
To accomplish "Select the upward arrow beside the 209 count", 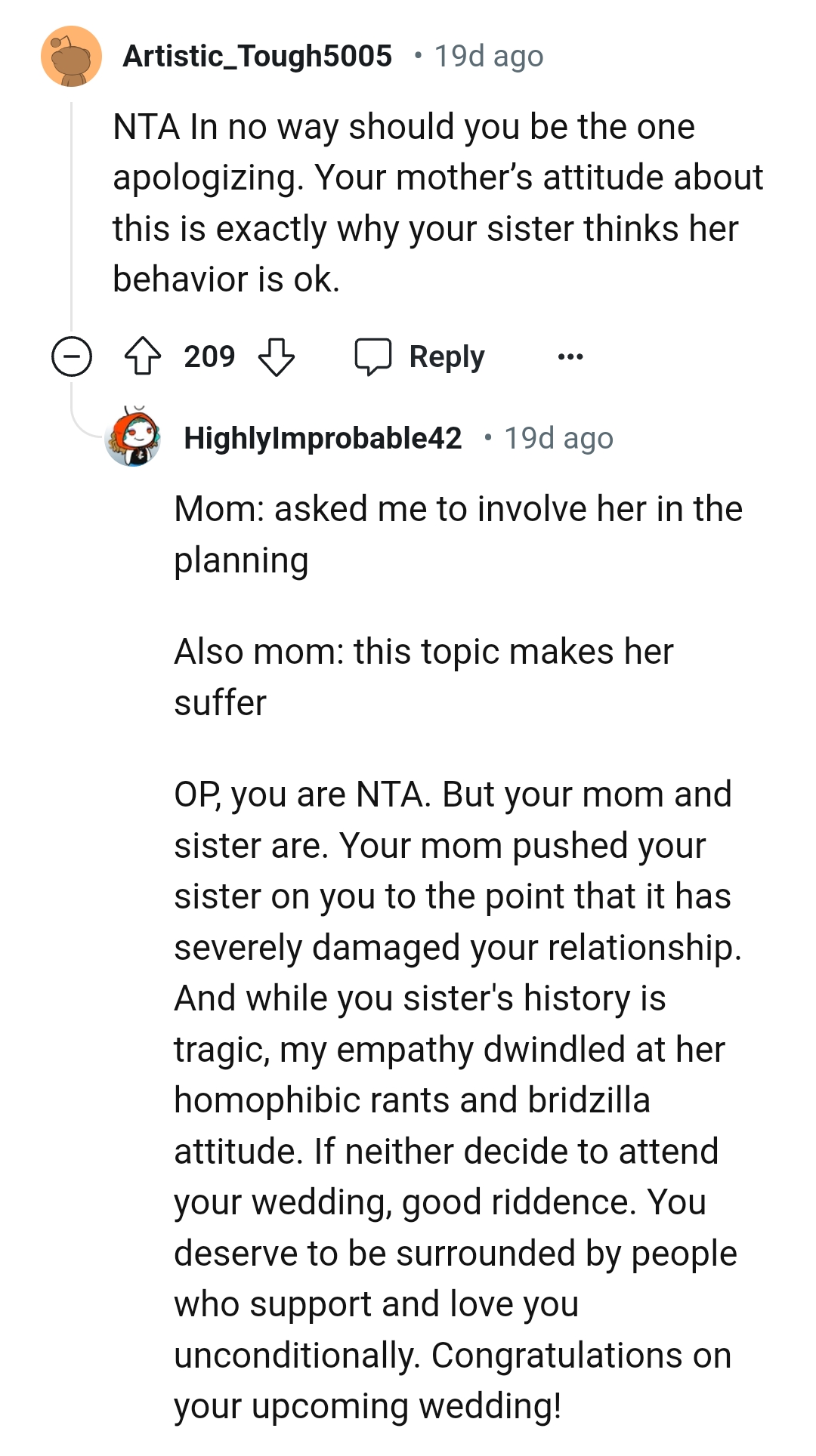I will point(145,356).
